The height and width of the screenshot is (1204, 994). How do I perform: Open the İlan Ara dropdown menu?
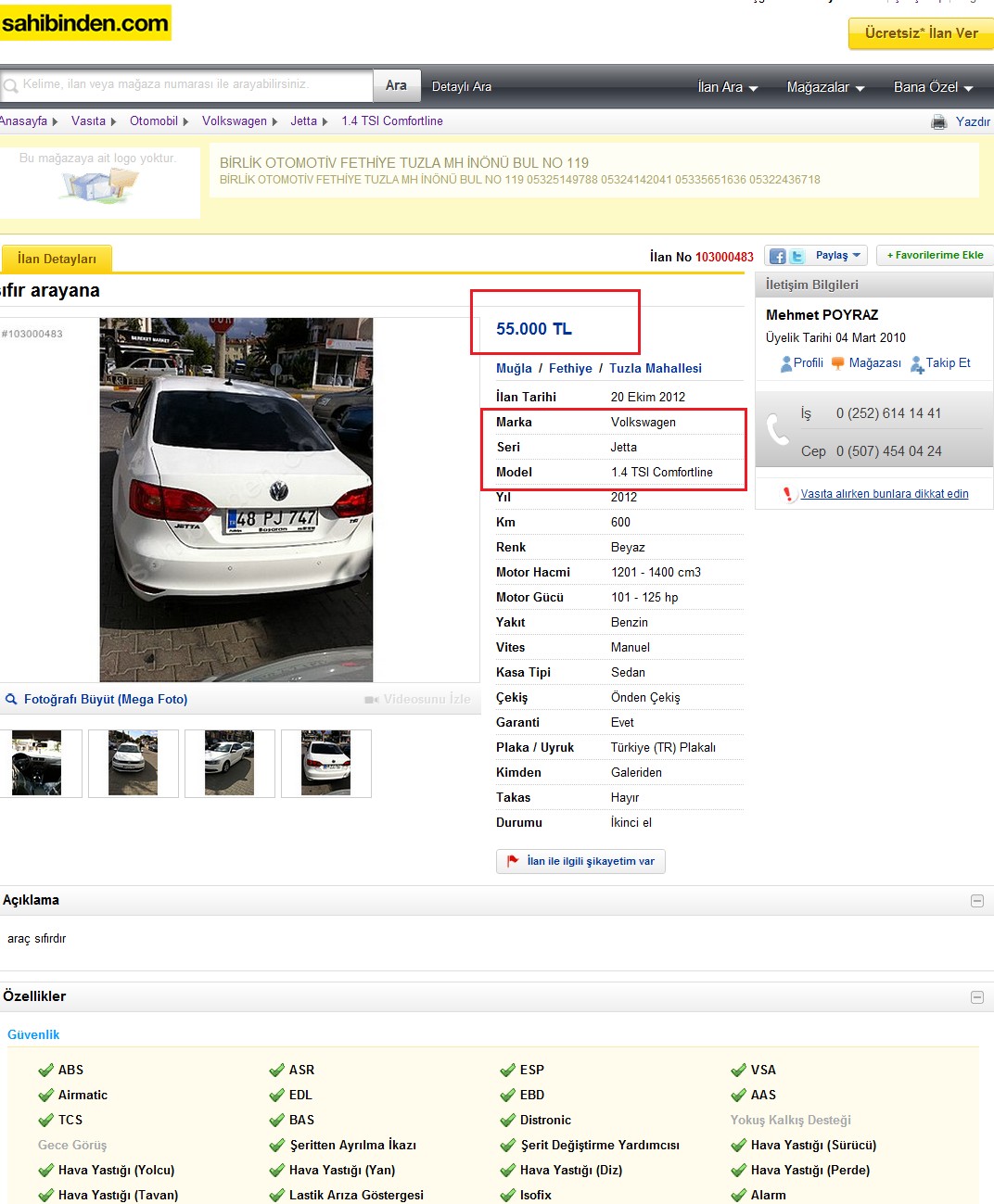[x=728, y=87]
